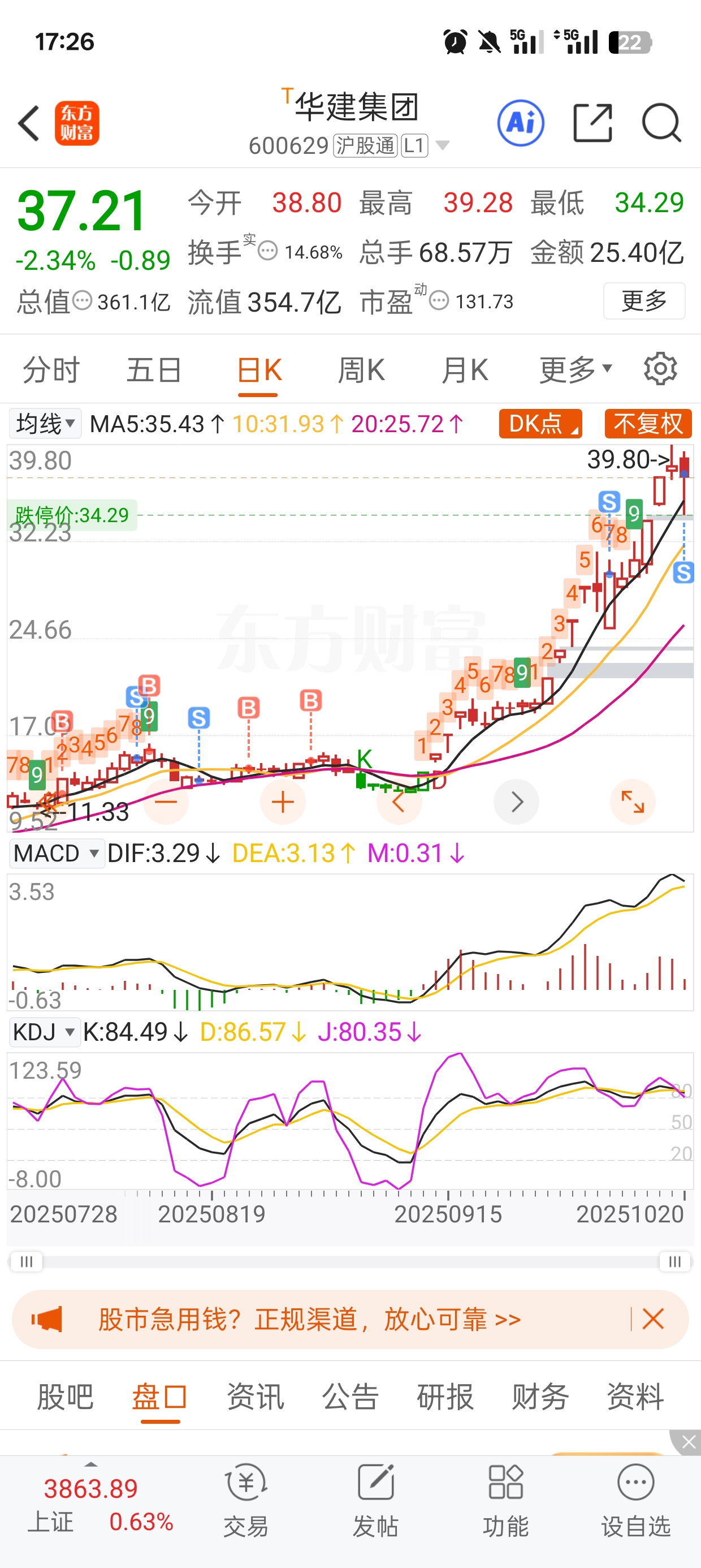Viewport: 701px width, 1568px height.
Task: Move chart left with arrow button
Action: tap(399, 802)
